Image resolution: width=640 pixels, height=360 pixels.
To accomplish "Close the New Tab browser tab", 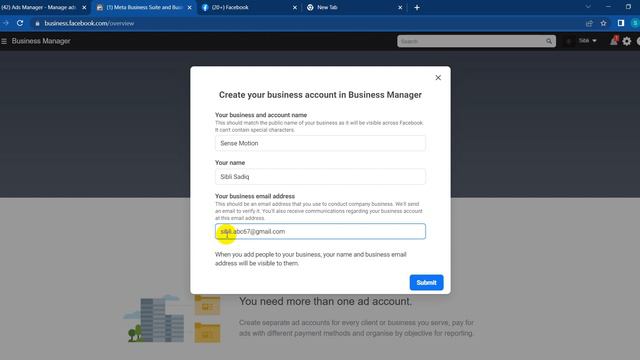I will tap(400, 7).
